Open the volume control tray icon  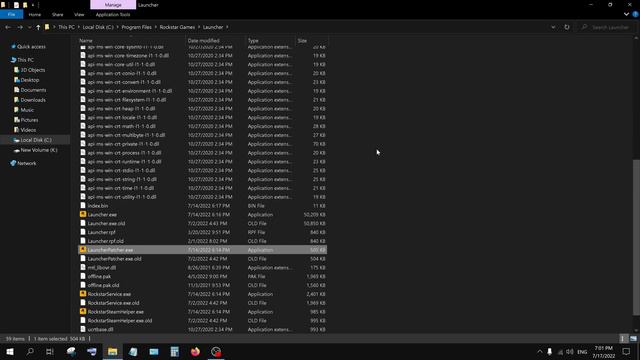coord(570,351)
